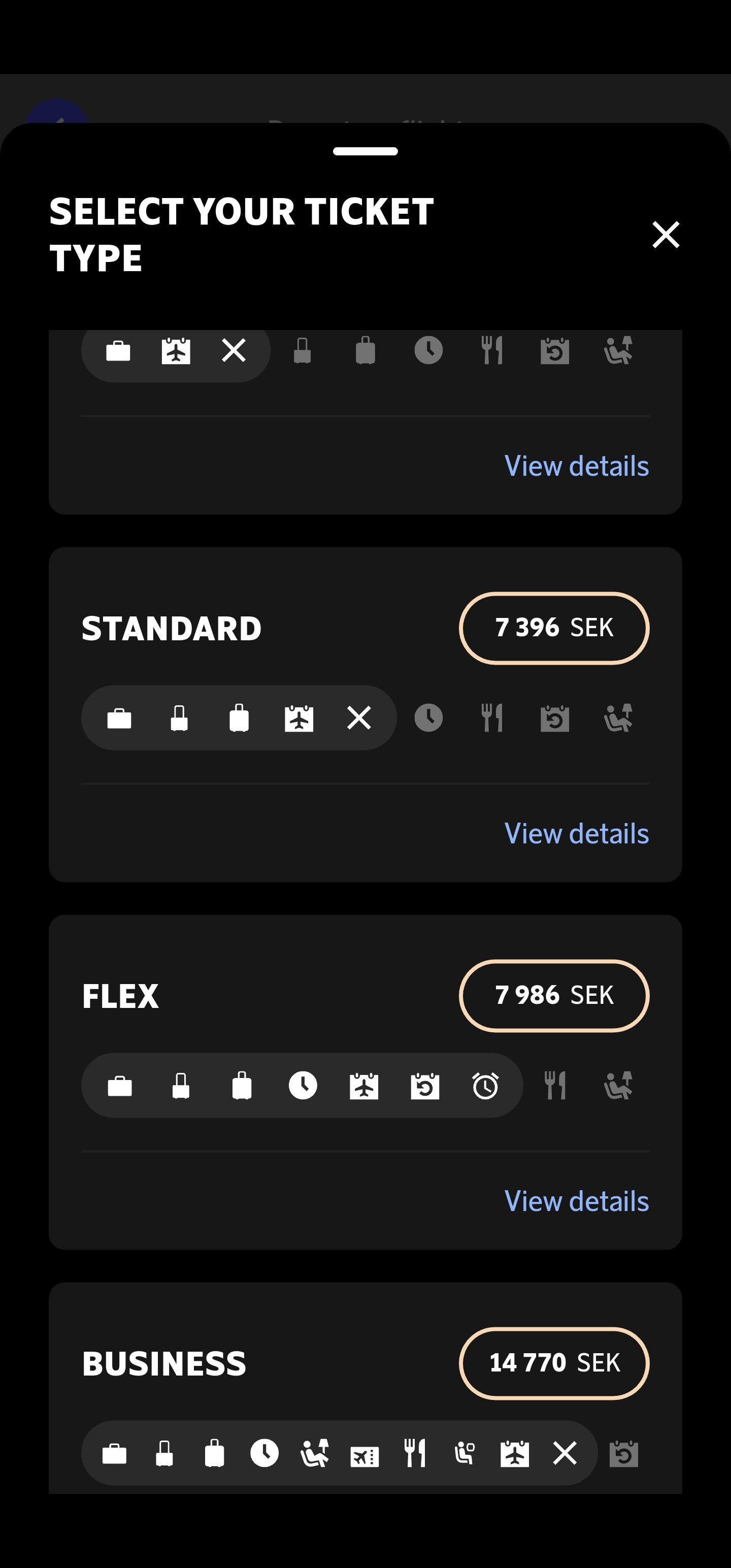The image size is (731, 1568).
Task: Close the ticket type selection sheet
Action: pos(666,235)
